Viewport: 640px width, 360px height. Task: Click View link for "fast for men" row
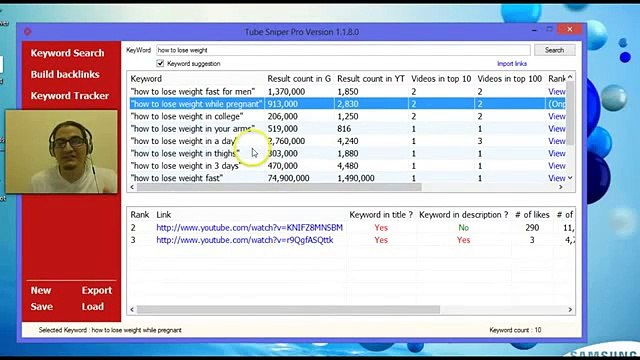557,91
